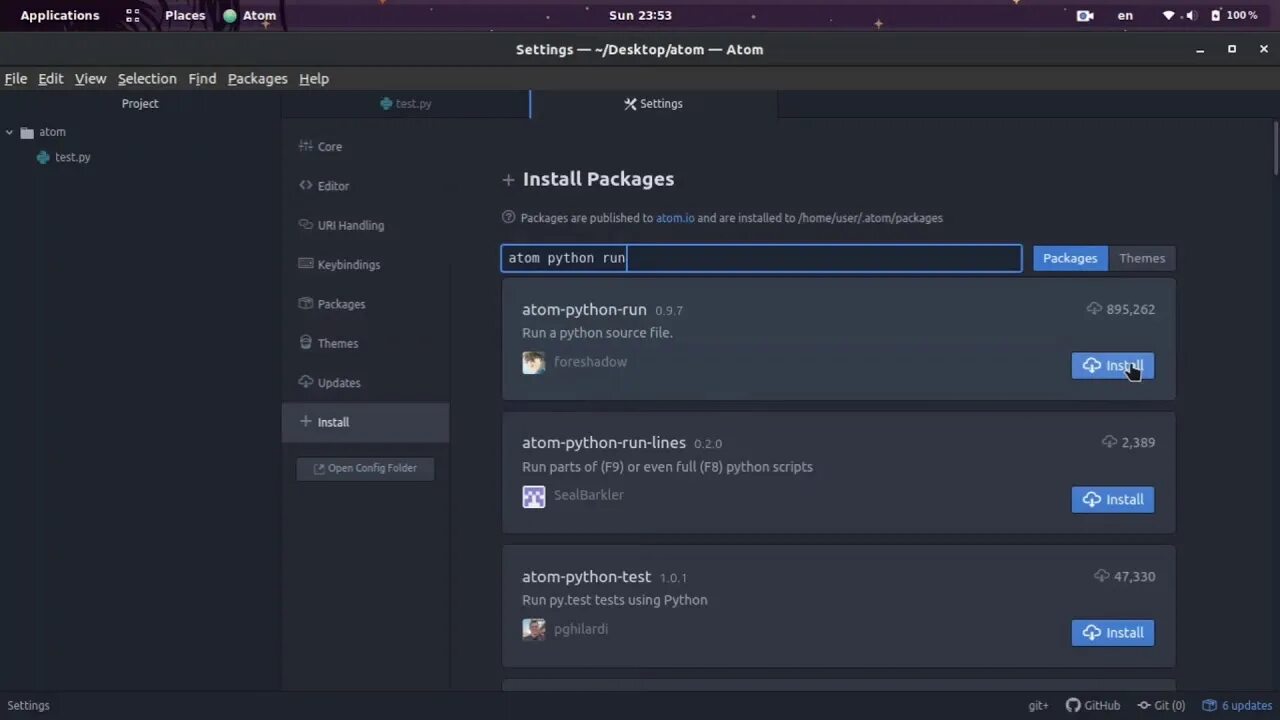Open Git panel from status bar
This screenshot has width=1280, height=720.
click(x=1161, y=705)
